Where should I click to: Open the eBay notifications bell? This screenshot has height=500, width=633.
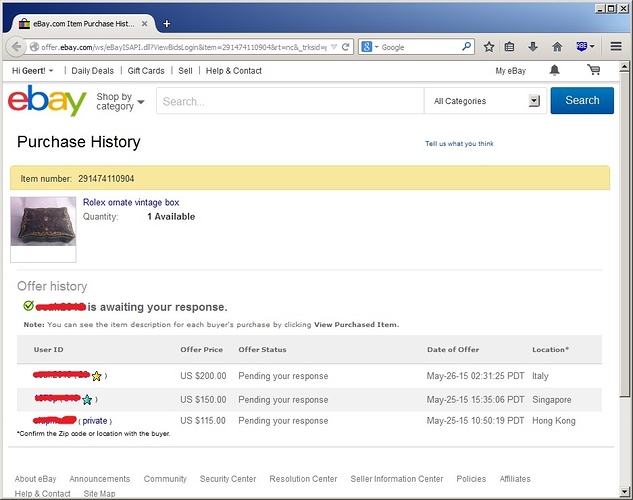555,70
